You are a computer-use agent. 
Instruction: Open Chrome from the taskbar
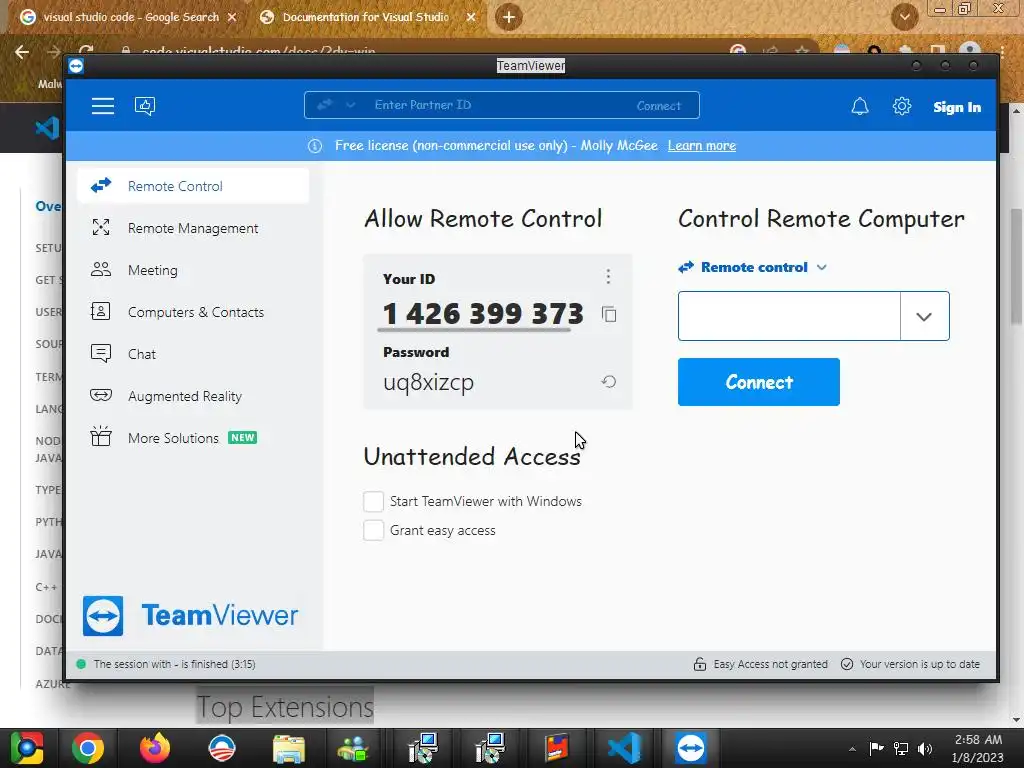click(x=88, y=748)
